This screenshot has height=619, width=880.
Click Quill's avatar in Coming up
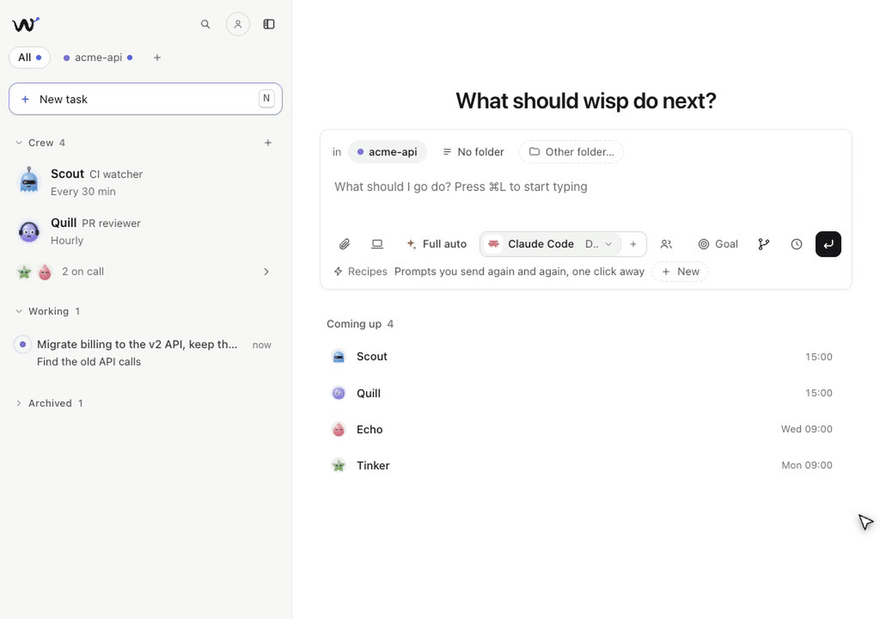pyautogui.click(x=338, y=393)
